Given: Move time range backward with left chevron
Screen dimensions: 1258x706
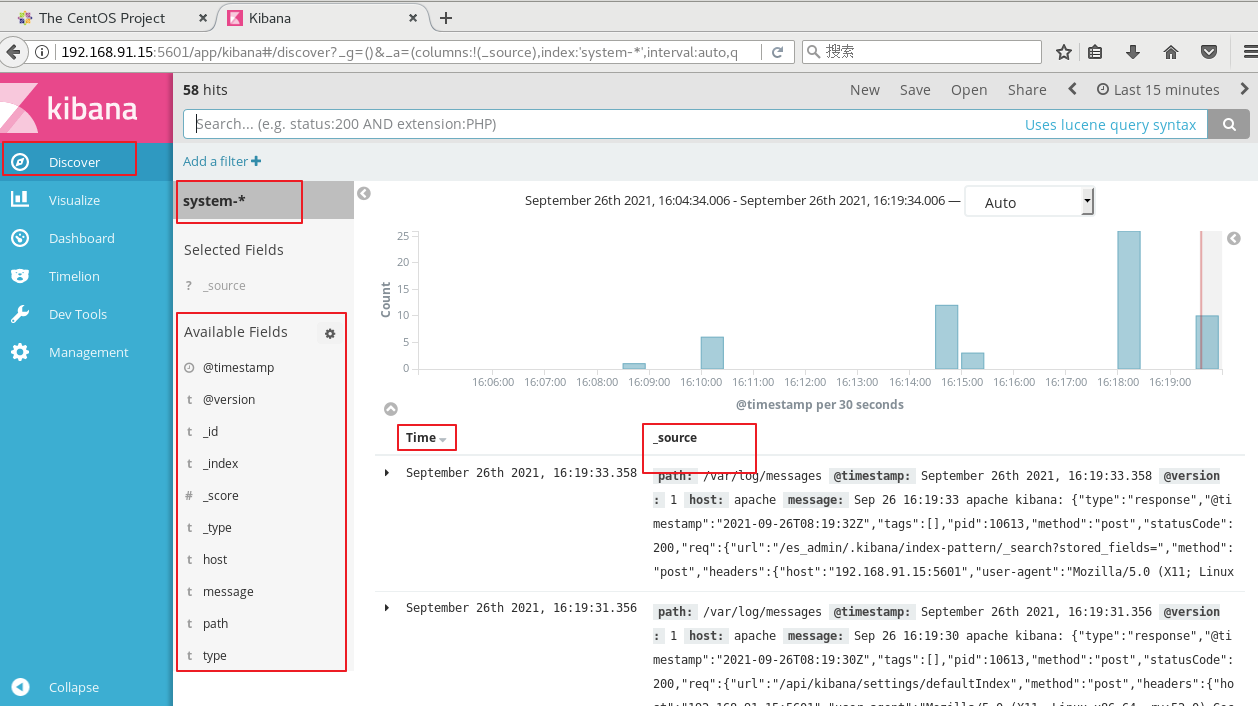Looking at the screenshot, I should (x=1072, y=89).
